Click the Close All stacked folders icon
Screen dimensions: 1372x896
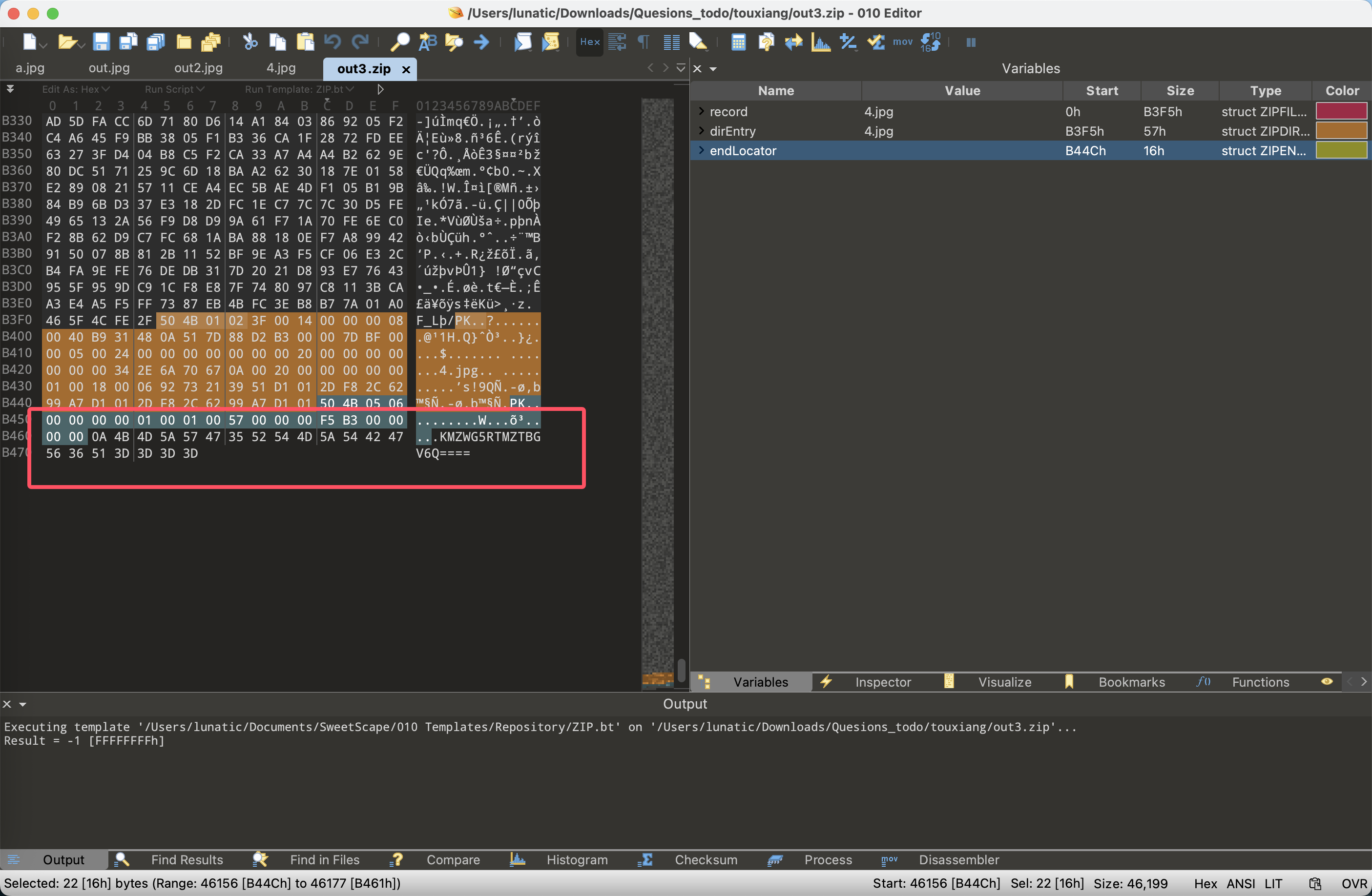[211, 42]
